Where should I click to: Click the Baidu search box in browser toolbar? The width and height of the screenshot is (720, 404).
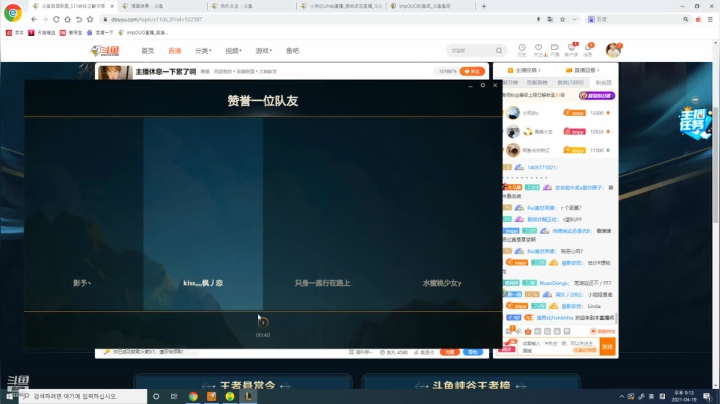click(638, 19)
